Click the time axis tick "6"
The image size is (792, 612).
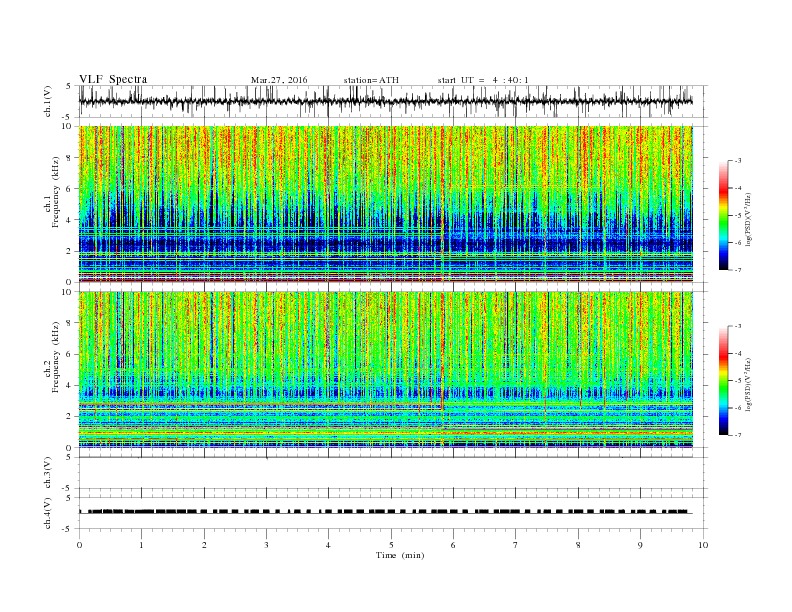454,545
